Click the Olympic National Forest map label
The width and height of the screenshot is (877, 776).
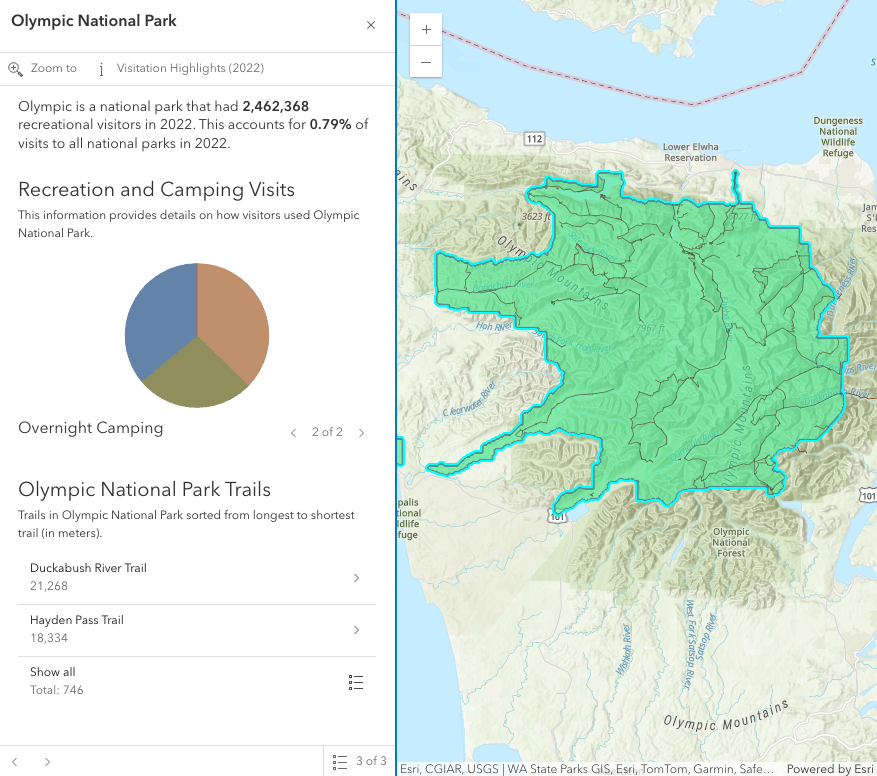tap(731, 542)
